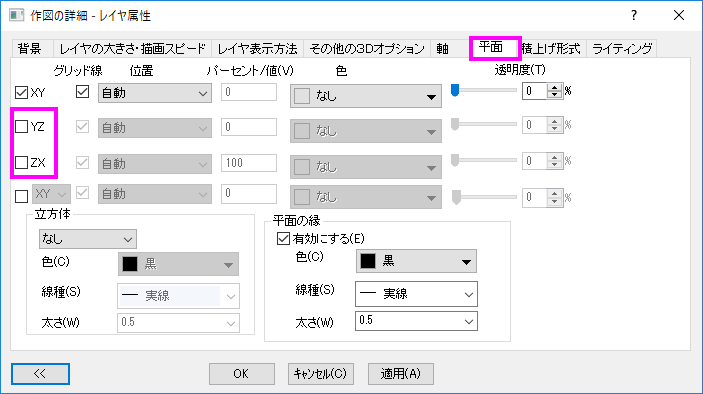The image size is (703, 394).
Task: Uncheck the XY plane checkbox
Action: tap(22, 93)
